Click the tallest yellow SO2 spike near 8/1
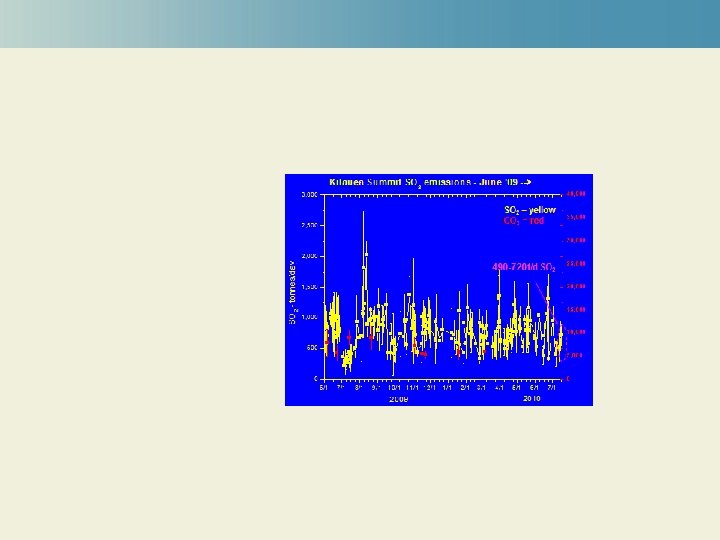720x540 pixels. pos(363,266)
